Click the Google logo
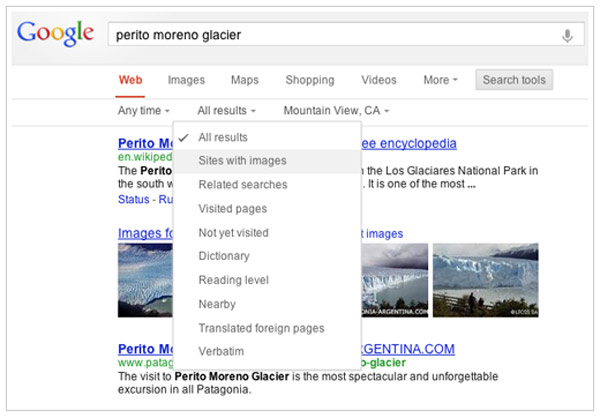The image size is (600, 418). (55, 34)
